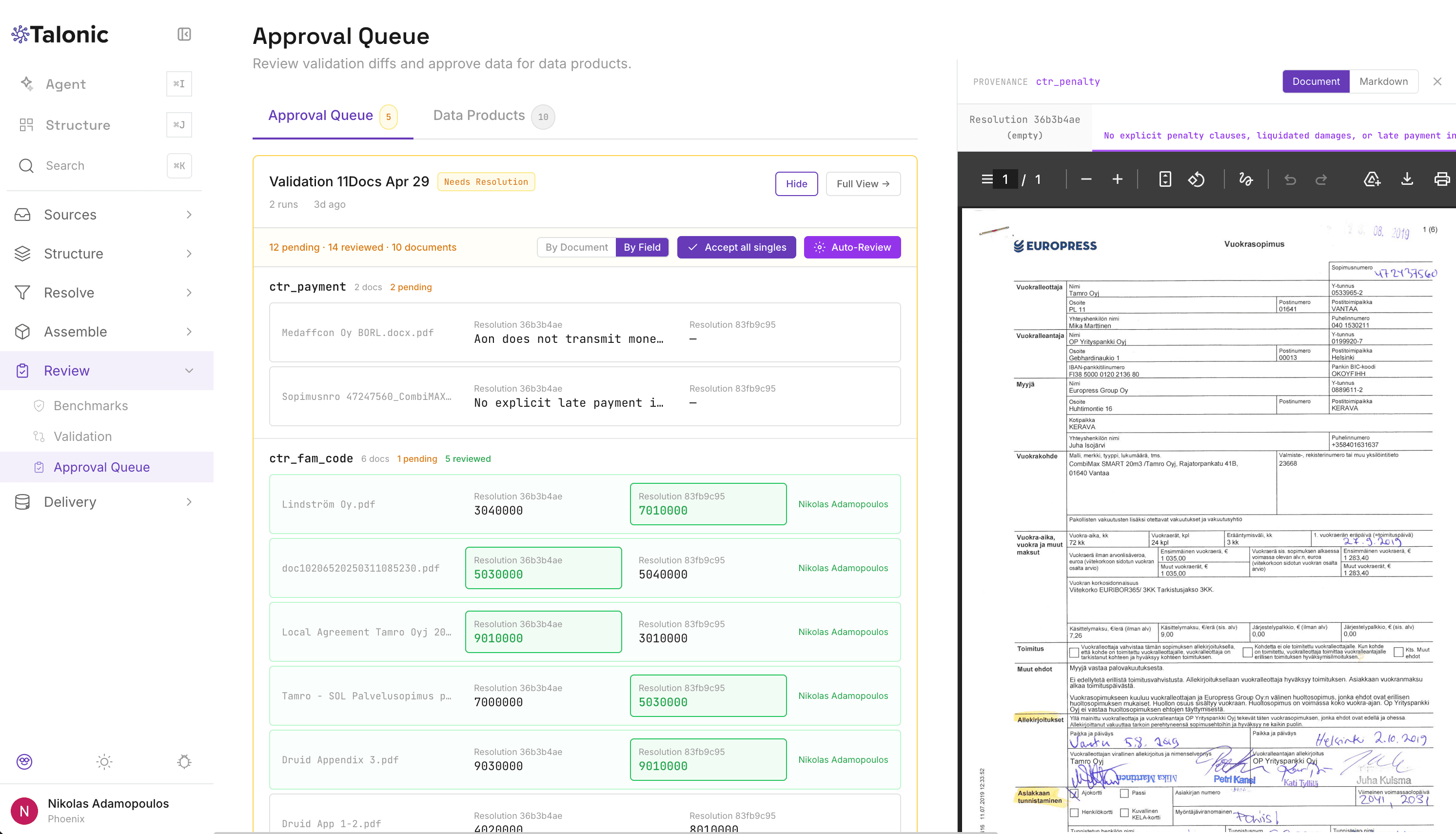1456x834 pixels.
Task: Redo the PDF annotation
Action: [1321, 179]
